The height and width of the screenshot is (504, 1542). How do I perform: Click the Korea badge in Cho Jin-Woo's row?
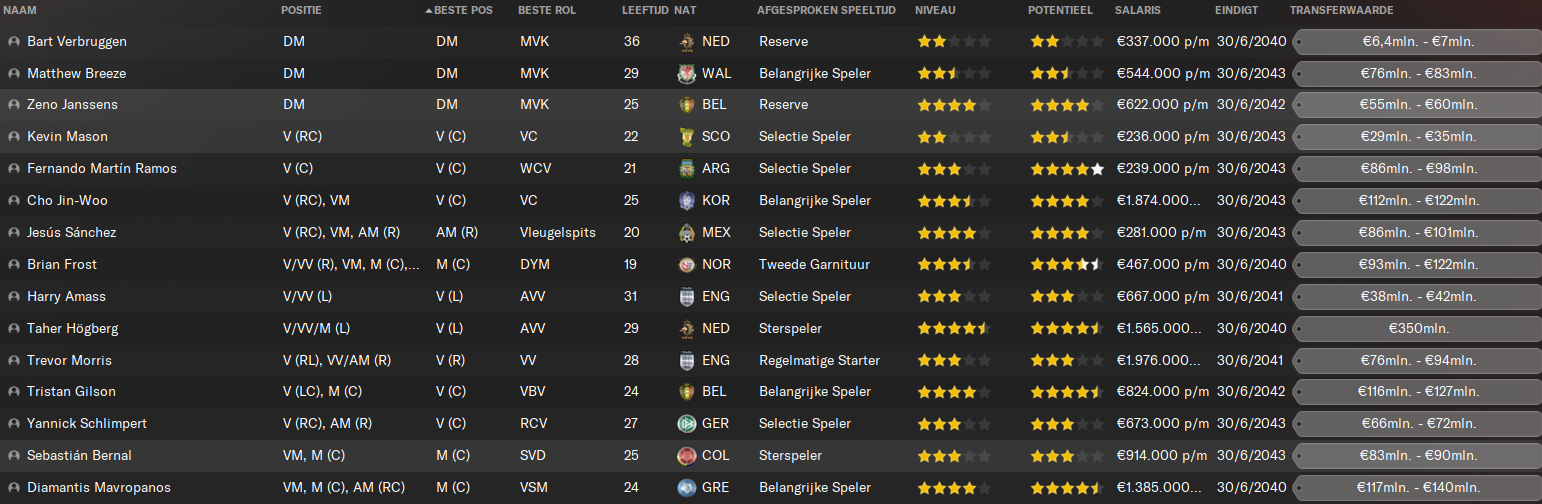(686, 201)
